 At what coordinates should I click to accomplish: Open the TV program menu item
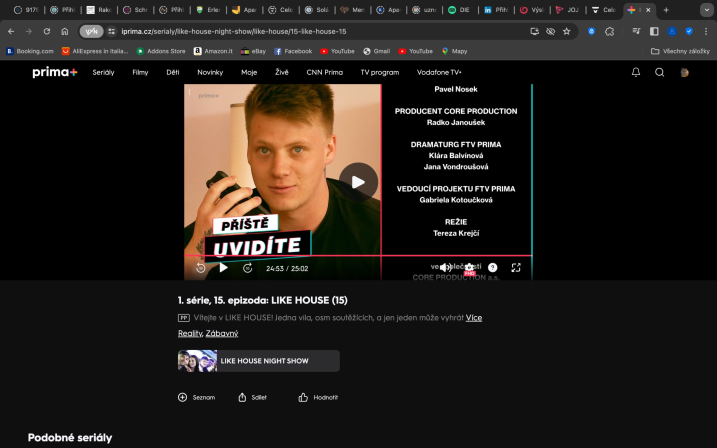pos(380,72)
